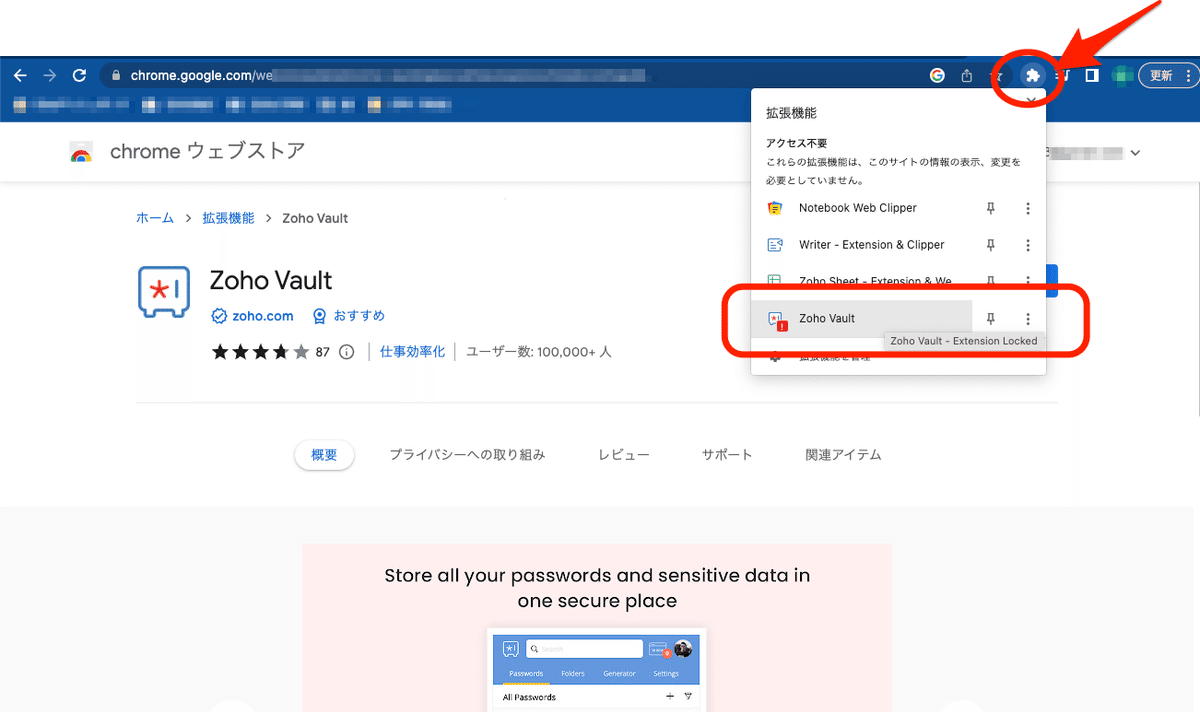Bookmark this page with star icon
This screenshot has height=712, width=1200.
(996, 75)
